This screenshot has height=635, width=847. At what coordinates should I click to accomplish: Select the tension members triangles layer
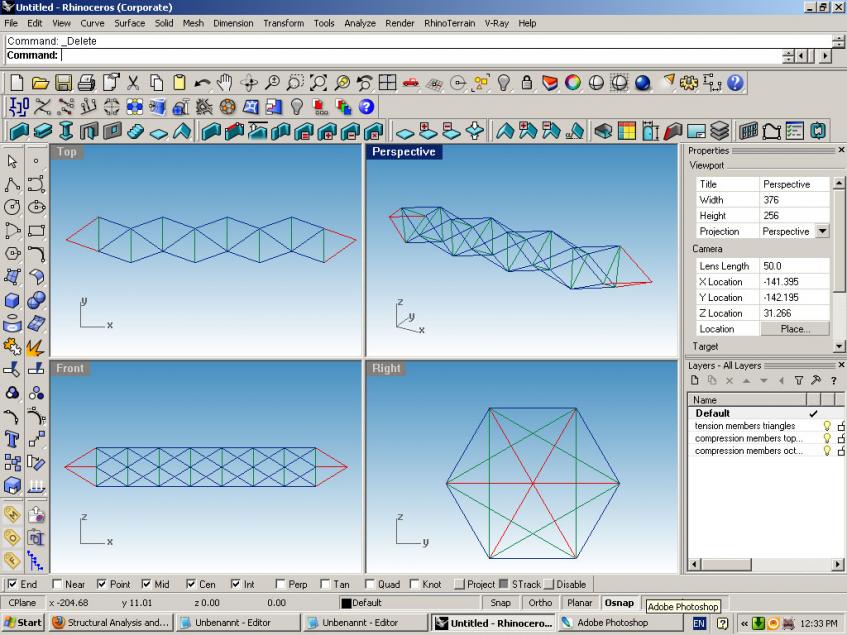click(745, 426)
